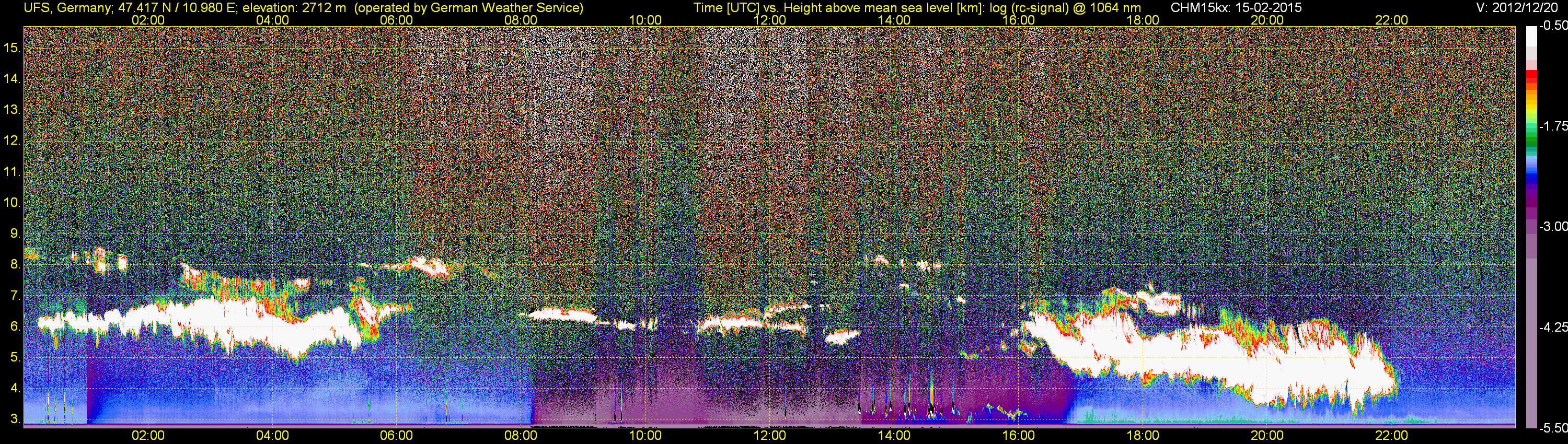Image resolution: width=1568 pixels, height=444 pixels.
Task: Click the 22:00 label on the lower time axis
Action: pos(1391,436)
